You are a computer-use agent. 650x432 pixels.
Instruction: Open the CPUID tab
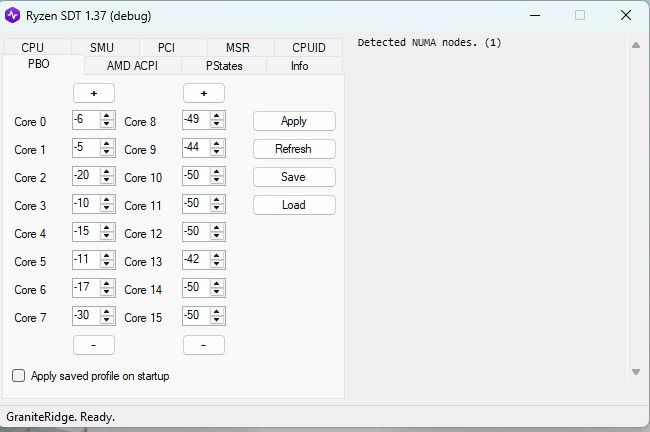[308, 48]
